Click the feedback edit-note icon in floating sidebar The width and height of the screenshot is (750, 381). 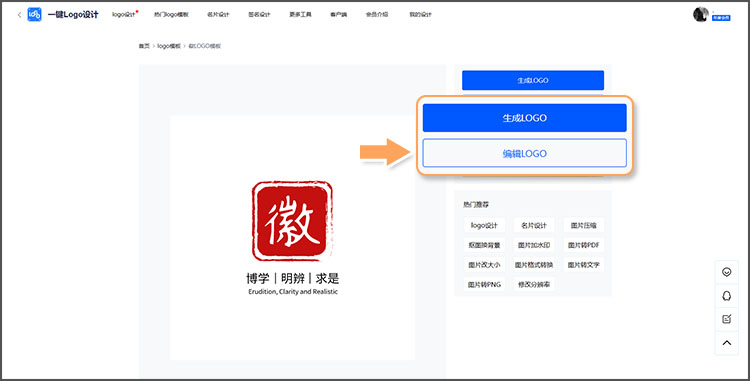(x=727, y=319)
